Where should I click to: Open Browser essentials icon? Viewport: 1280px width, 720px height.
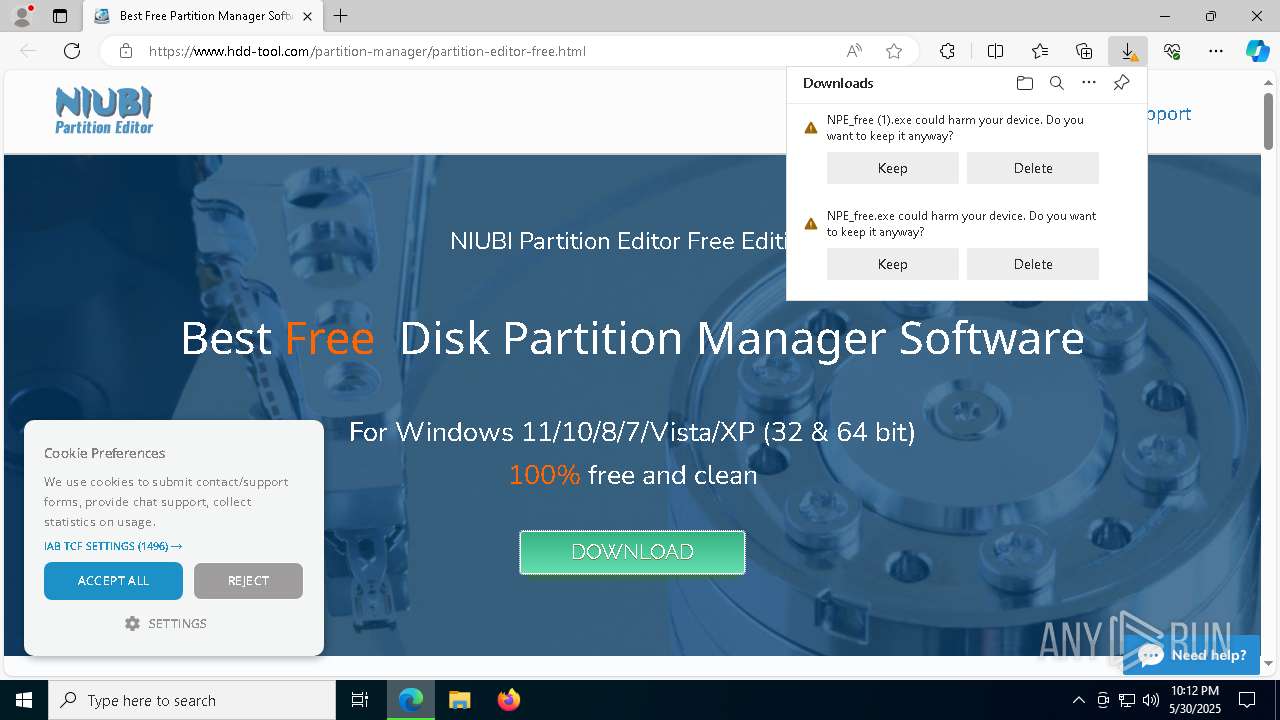(x=1172, y=51)
